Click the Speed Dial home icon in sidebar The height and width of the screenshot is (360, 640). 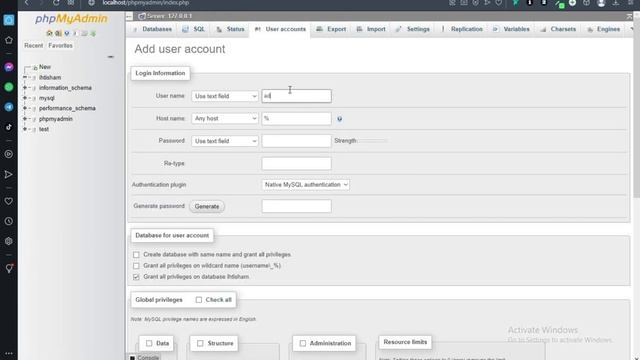9,40
